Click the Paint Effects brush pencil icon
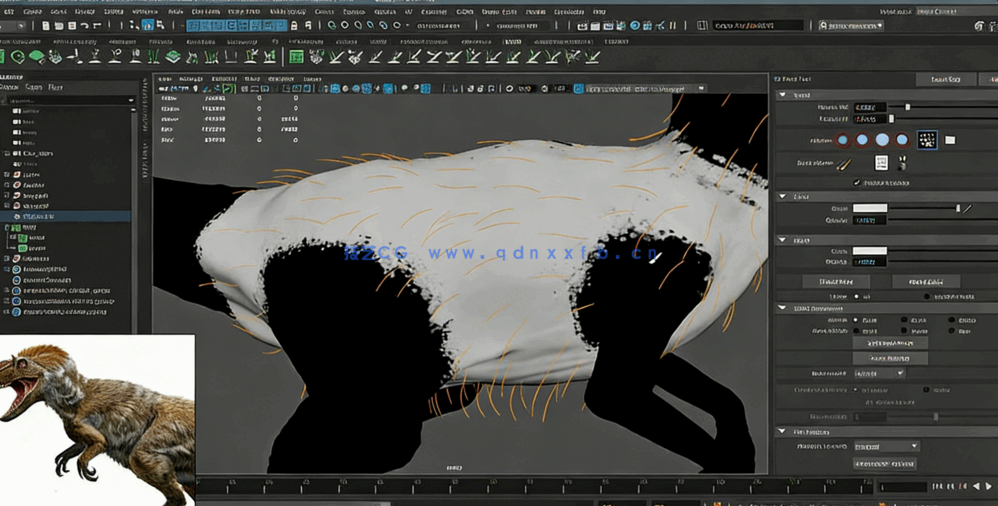 coord(843,163)
